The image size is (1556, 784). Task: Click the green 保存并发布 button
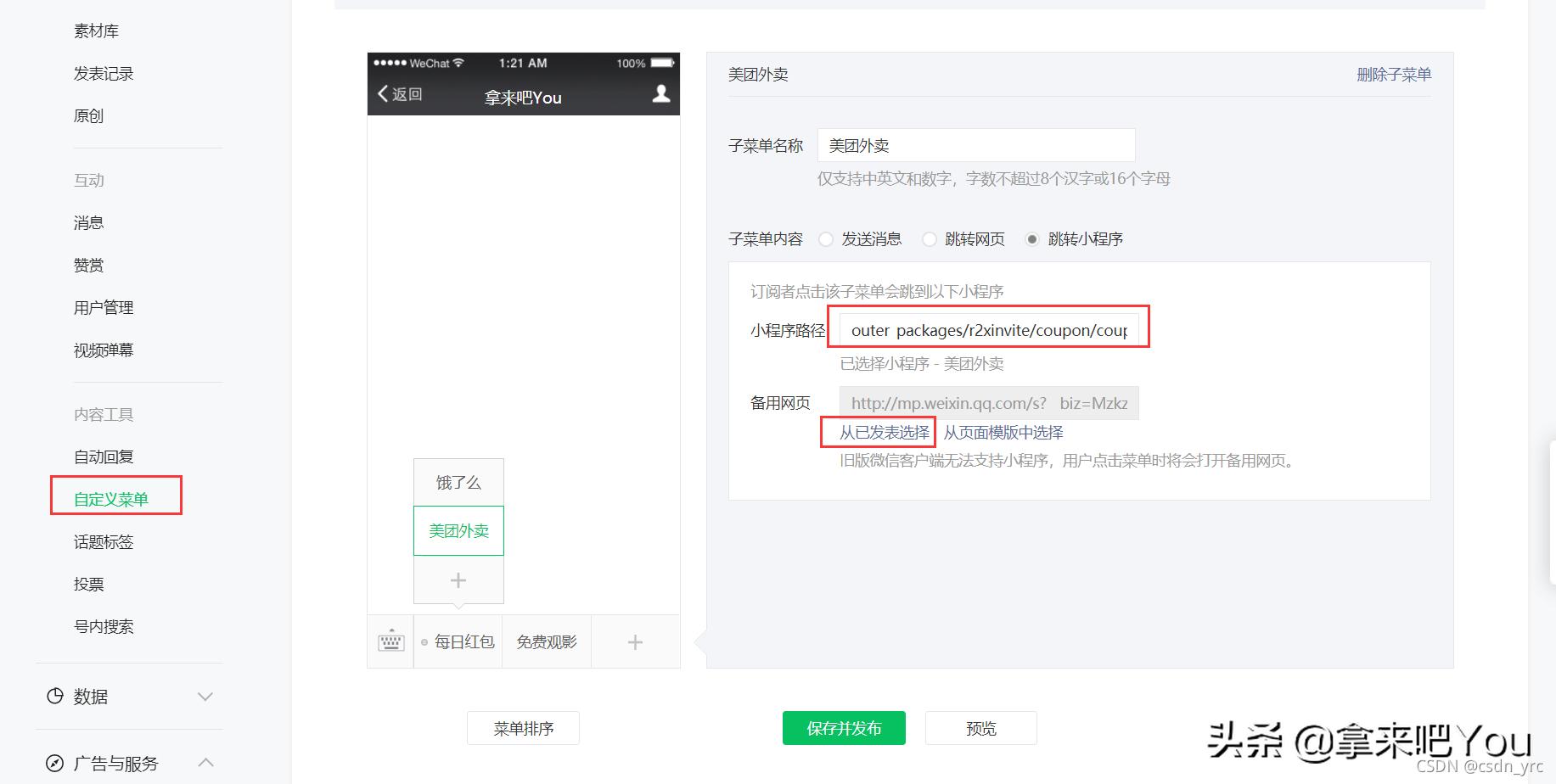pyautogui.click(x=843, y=727)
